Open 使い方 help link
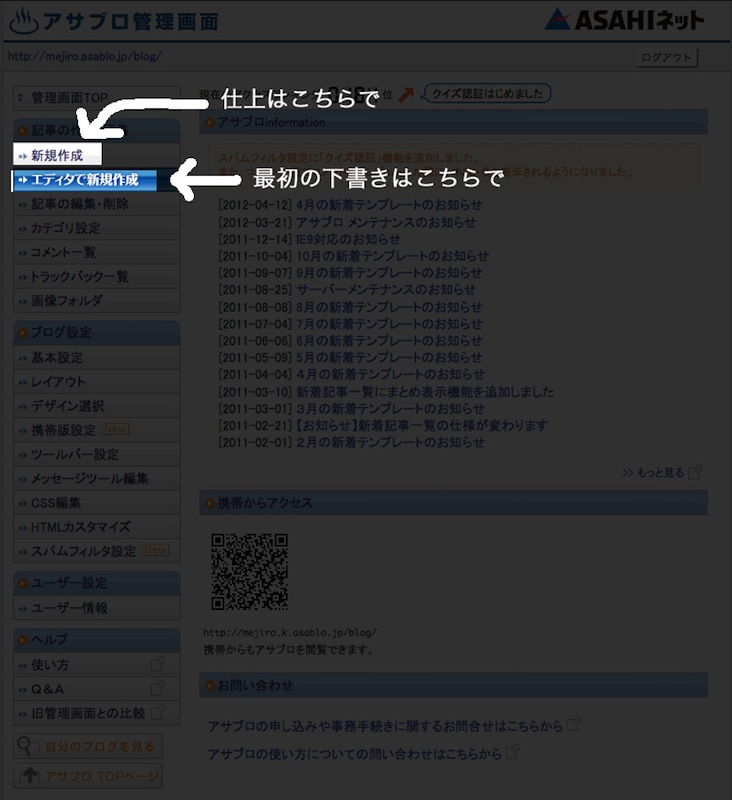This screenshot has width=732, height=800. click(97, 665)
